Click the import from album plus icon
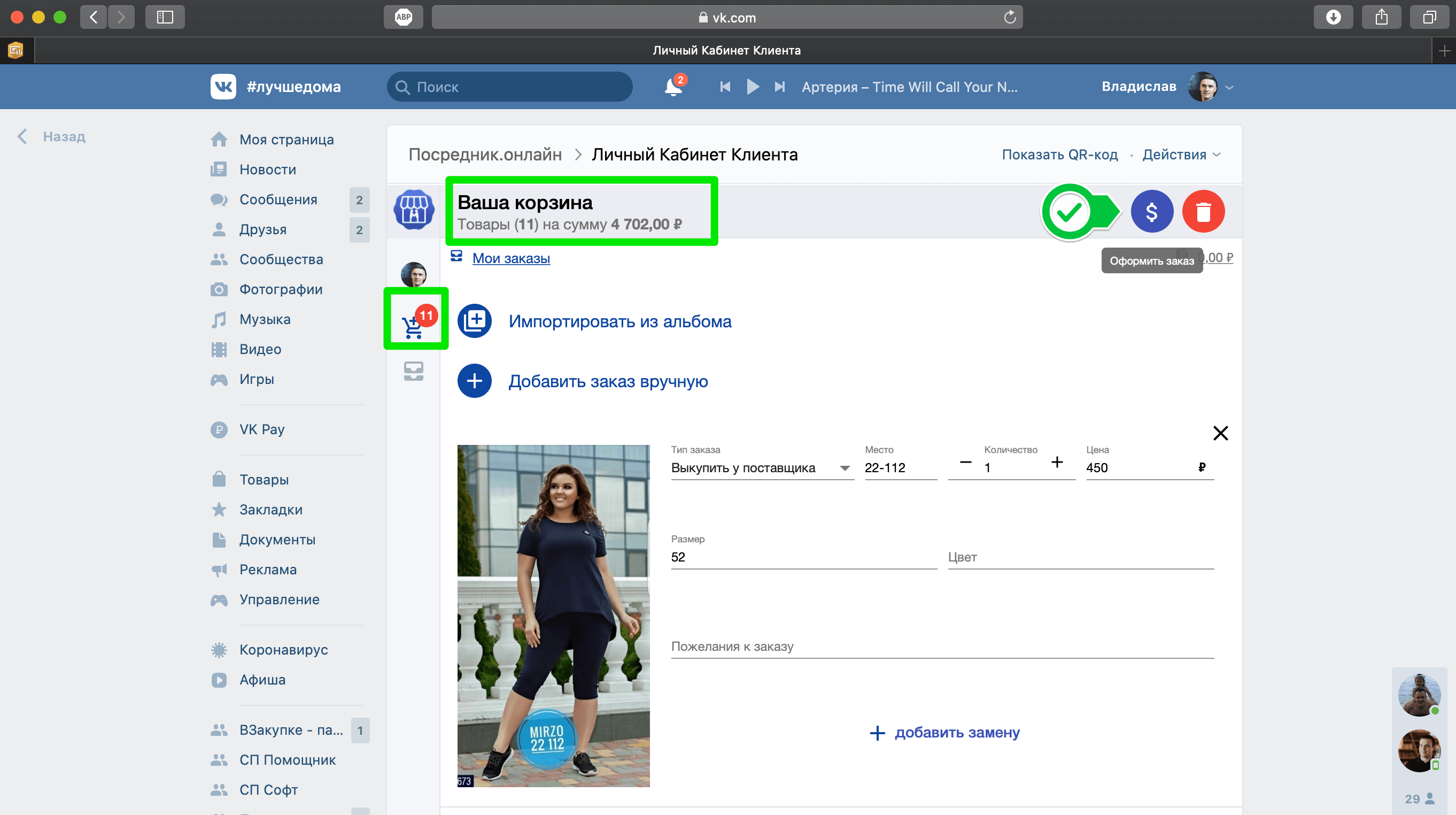The height and width of the screenshot is (815, 1456). point(474,321)
